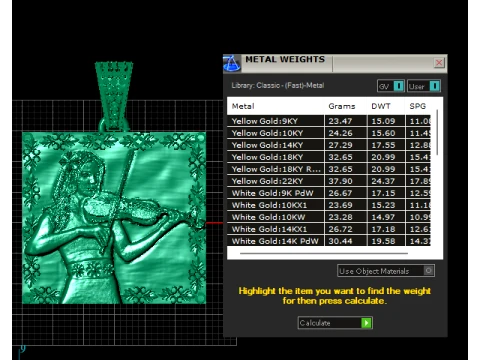
Task: Click the 26.67 grams value
Action: pyautogui.click(x=340, y=193)
